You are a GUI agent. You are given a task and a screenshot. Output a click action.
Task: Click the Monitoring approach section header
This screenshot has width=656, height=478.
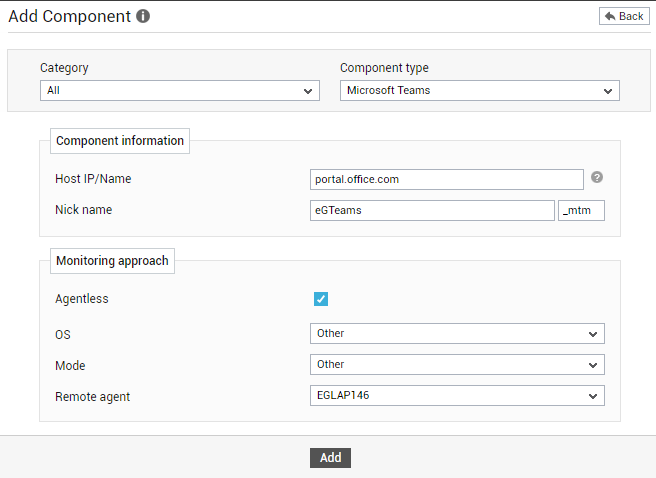point(113,261)
